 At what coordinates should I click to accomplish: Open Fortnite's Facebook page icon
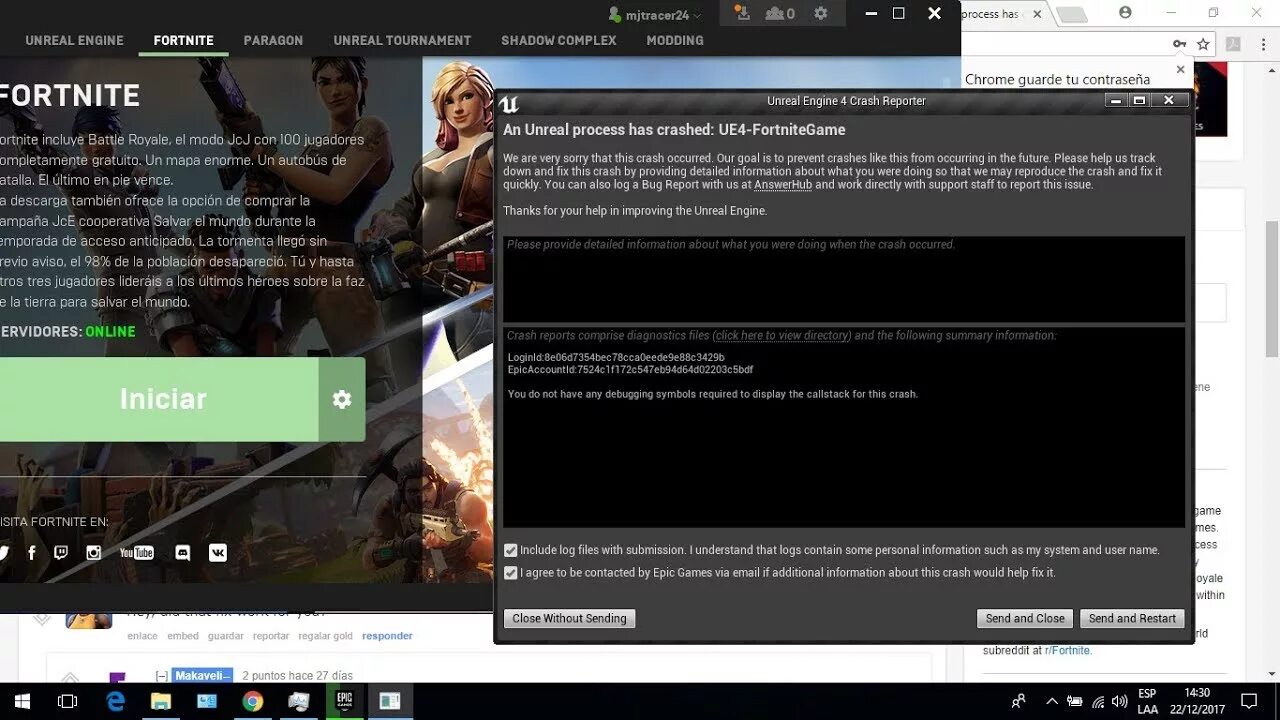pos(32,552)
